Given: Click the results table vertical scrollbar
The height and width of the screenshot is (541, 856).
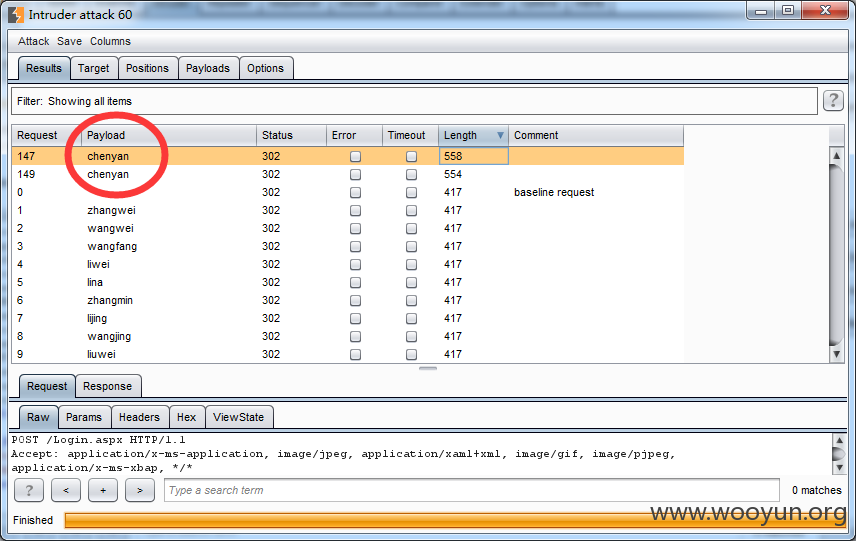Looking at the screenshot, I should click(836, 254).
